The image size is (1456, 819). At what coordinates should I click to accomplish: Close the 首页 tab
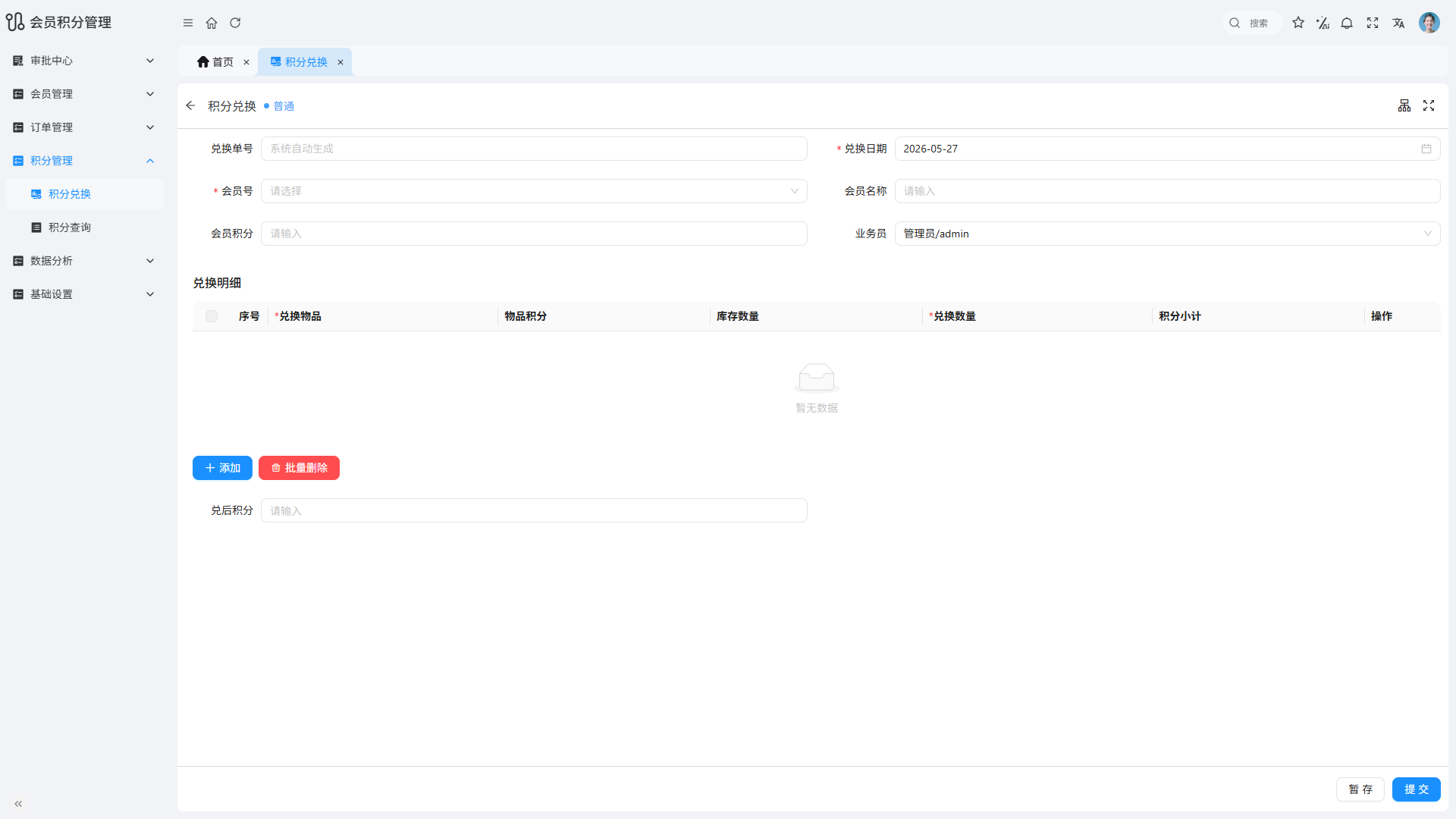coord(246,62)
